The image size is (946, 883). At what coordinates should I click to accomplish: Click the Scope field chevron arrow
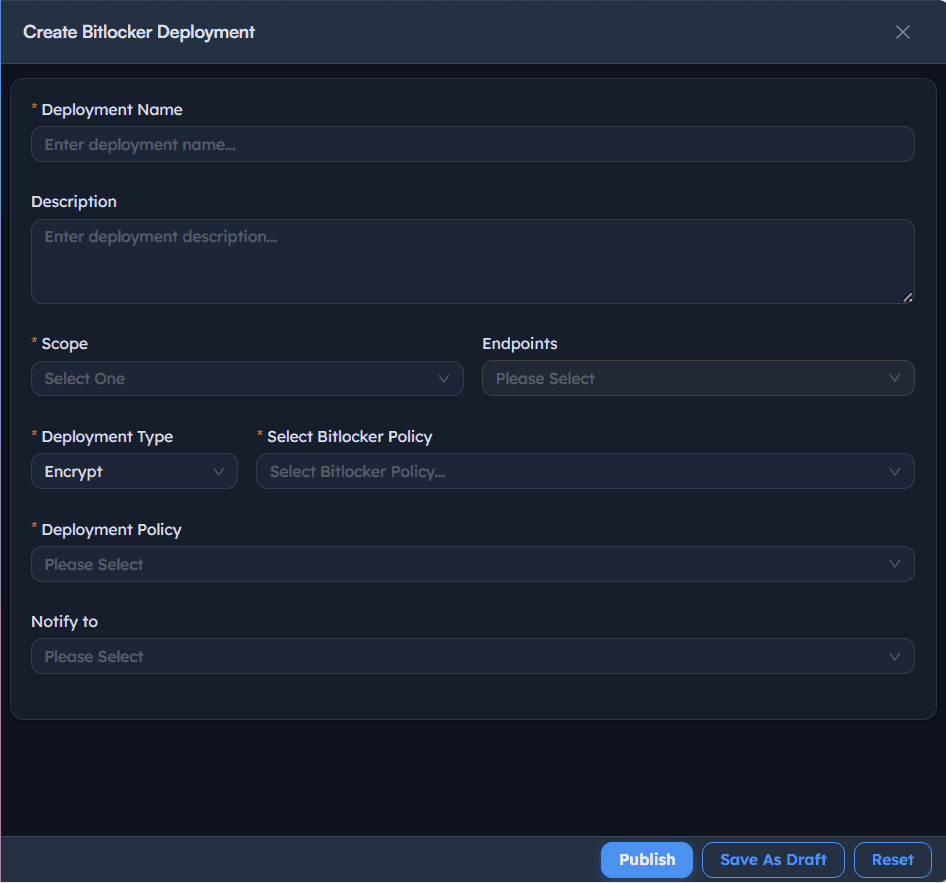[443, 379]
